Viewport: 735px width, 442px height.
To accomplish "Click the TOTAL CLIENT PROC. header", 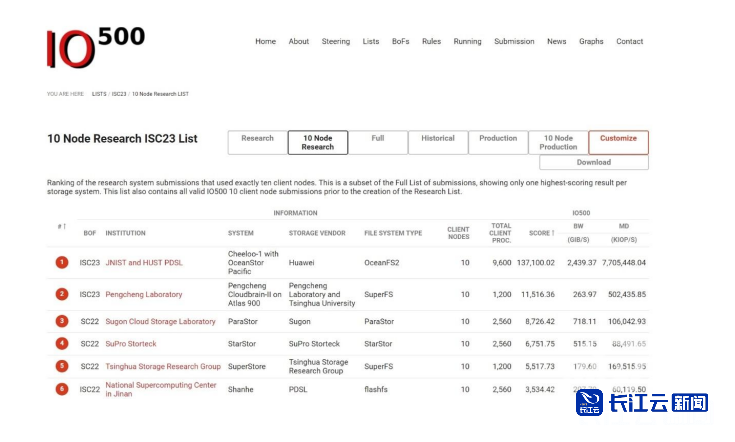I will coord(500,233).
